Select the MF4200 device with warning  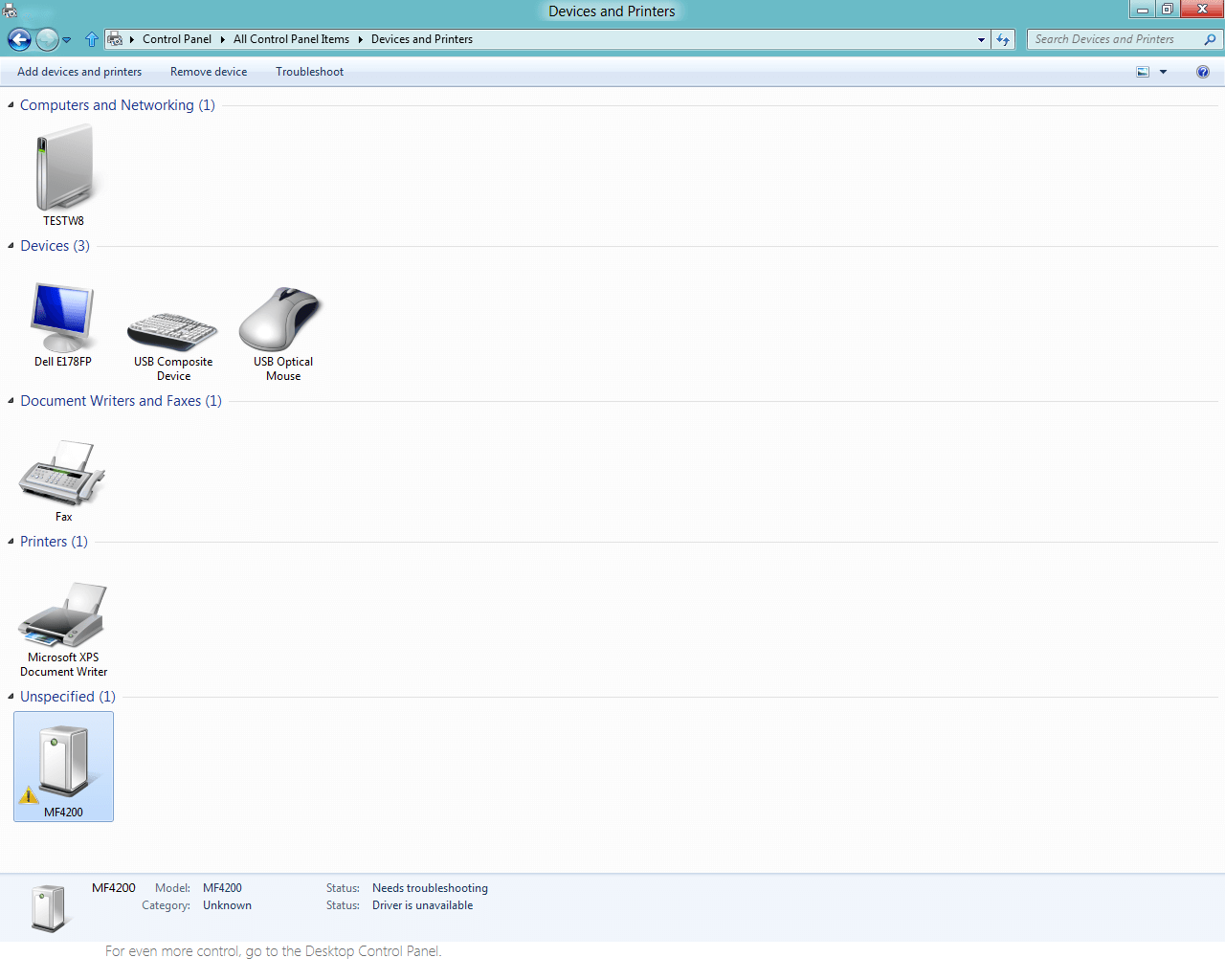pos(63,766)
